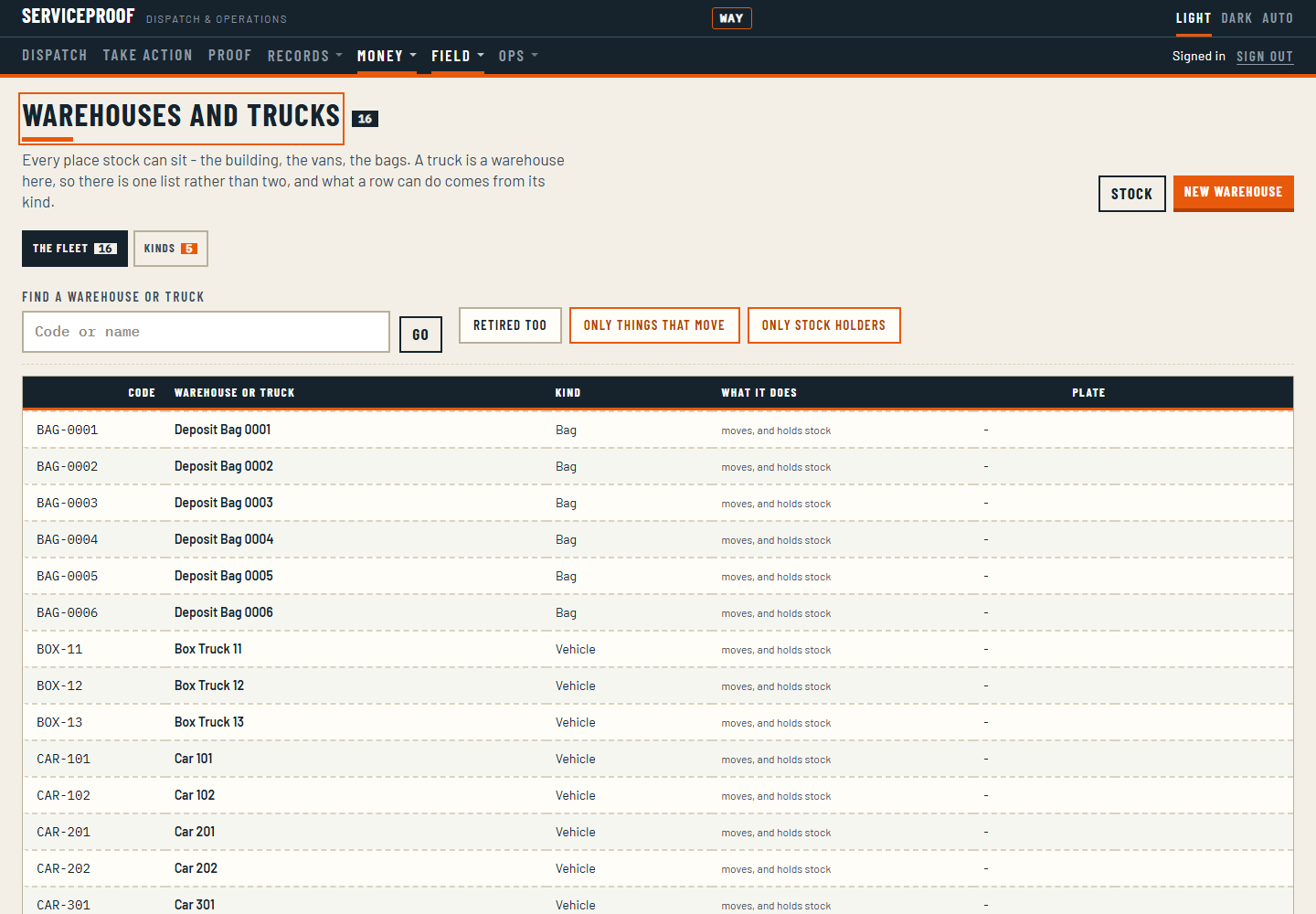Open the Dispatch nav item
The height and width of the screenshot is (914, 1316).
(x=55, y=56)
